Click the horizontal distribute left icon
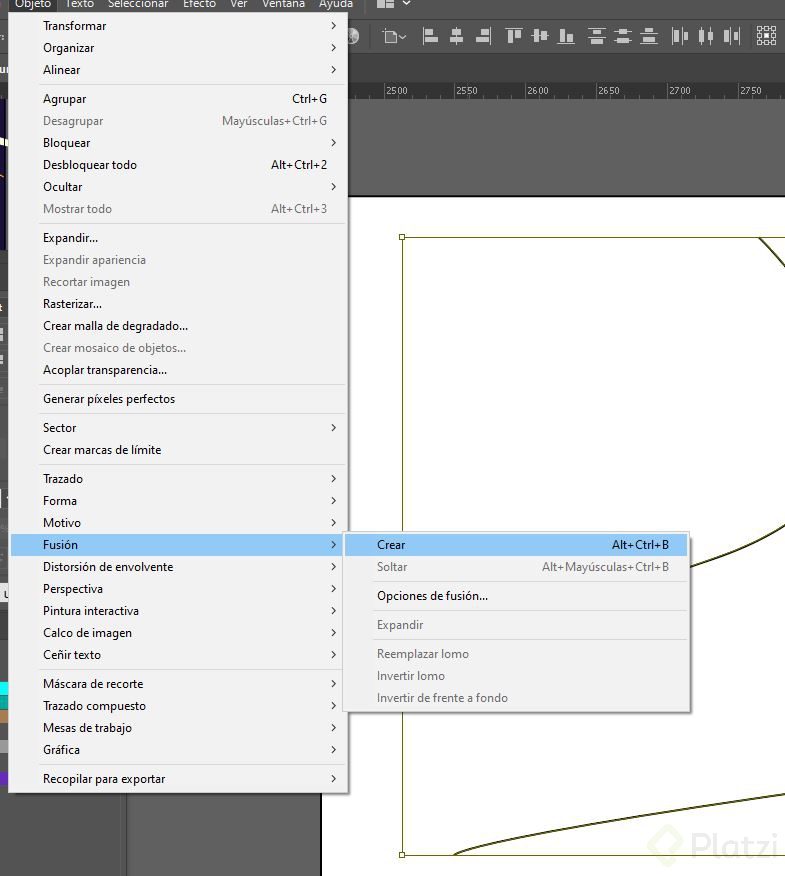Viewport: 785px width, 876px height. (680, 36)
